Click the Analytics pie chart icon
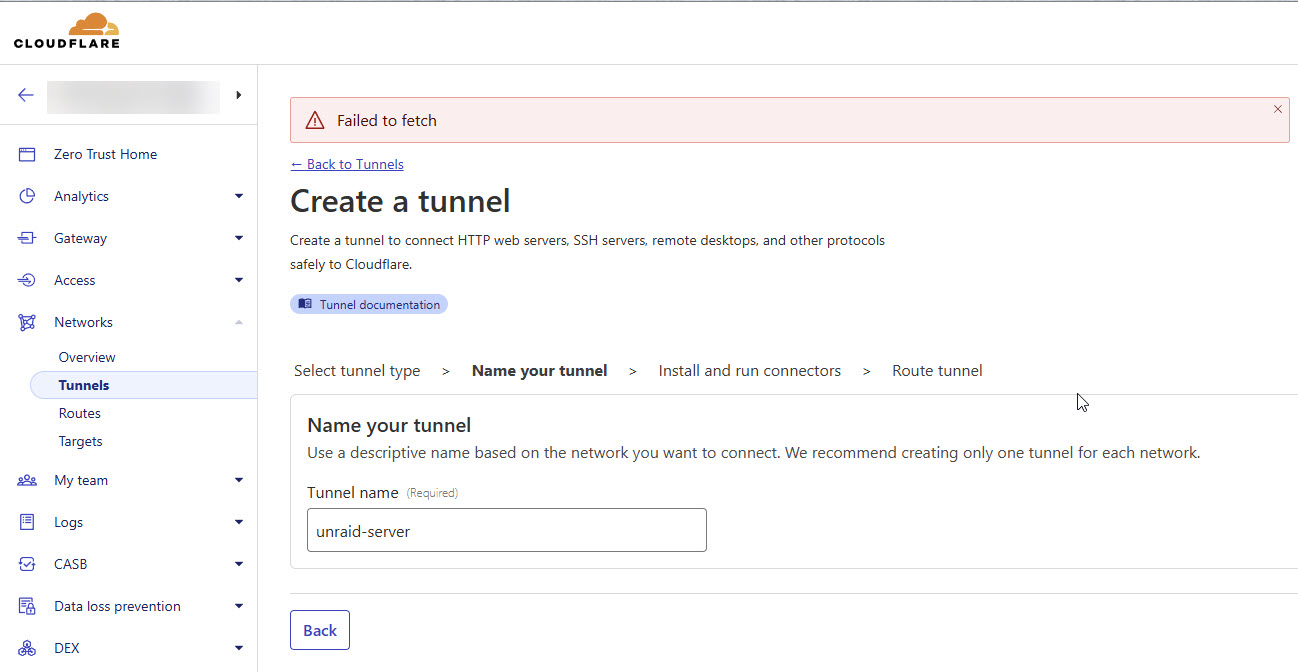The height and width of the screenshot is (672, 1298). pyautogui.click(x=27, y=196)
